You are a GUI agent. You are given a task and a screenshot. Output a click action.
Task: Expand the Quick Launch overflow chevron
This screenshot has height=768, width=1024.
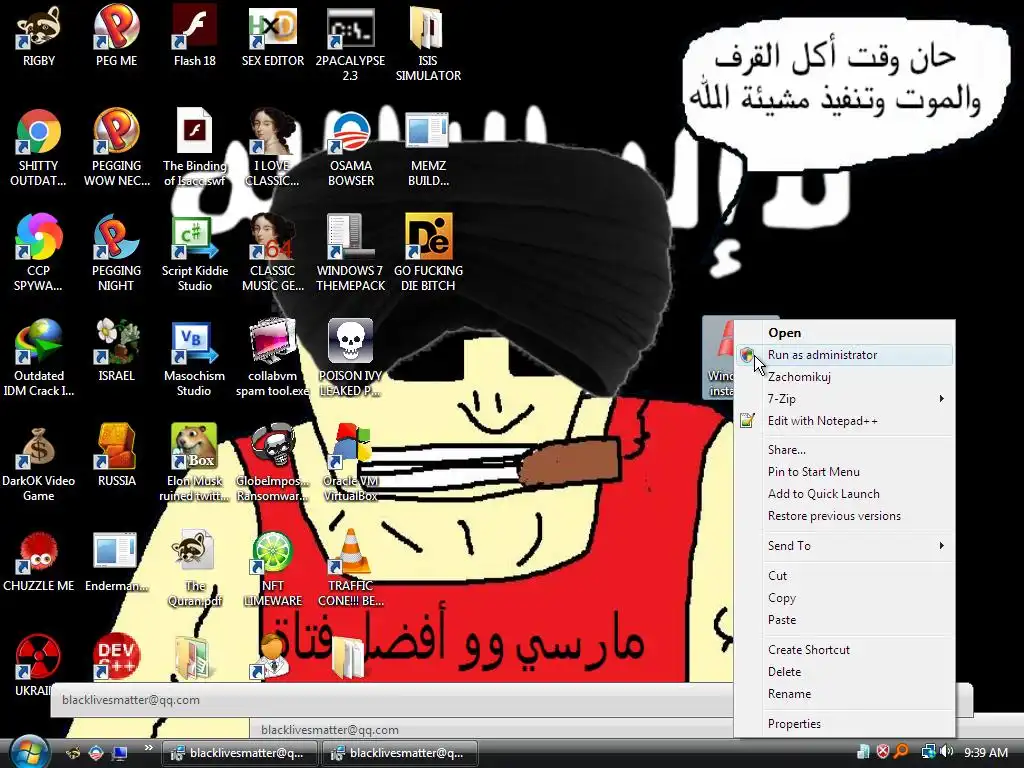tap(148, 748)
